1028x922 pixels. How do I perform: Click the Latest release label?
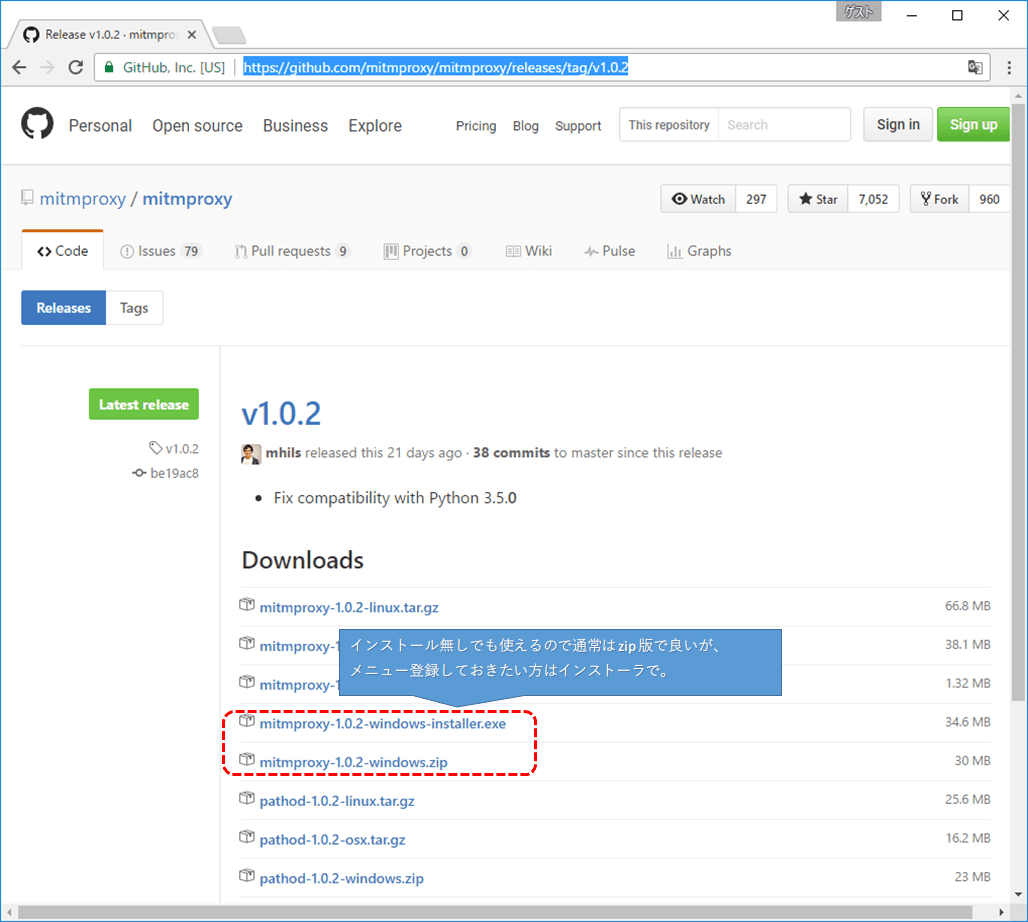coord(144,405)
